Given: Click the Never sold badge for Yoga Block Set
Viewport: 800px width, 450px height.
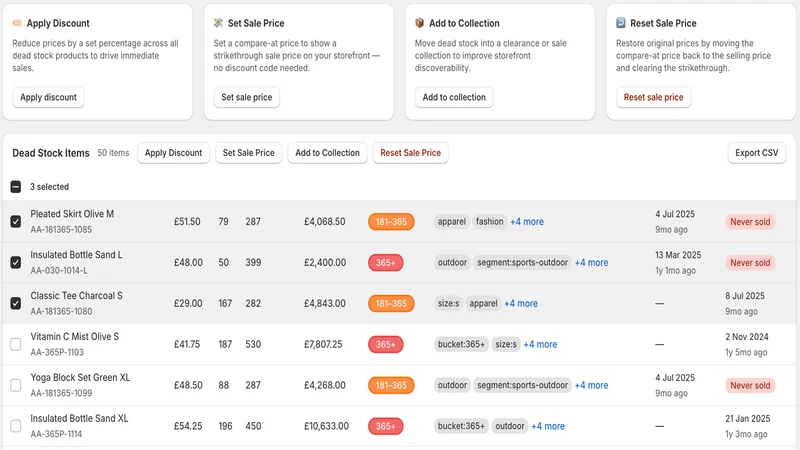Looking at the screenshot, I should [x=750, y=385].
